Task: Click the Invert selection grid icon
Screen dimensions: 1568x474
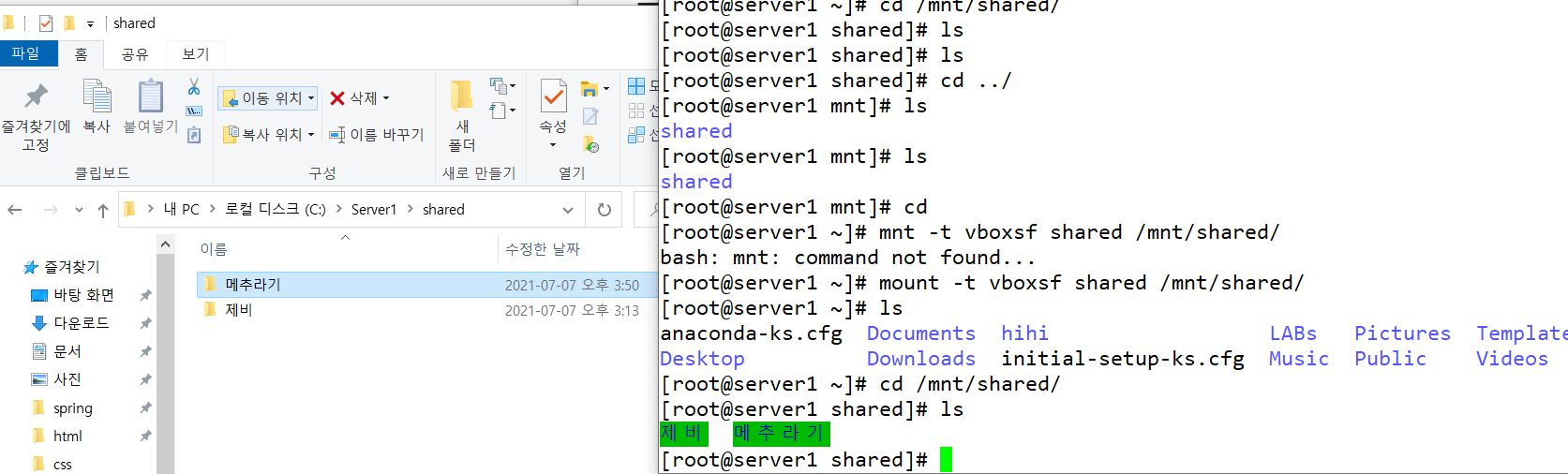Action: (636, 135)
